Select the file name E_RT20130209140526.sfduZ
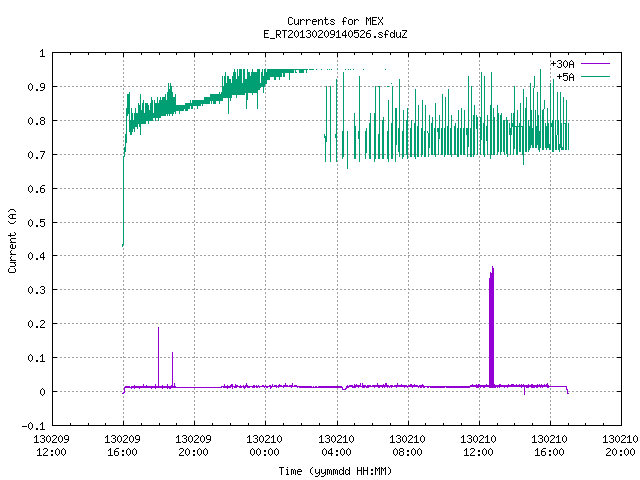The width and height of the screenshot is (640, 480). pyautogui.click(x=335, y=34)
